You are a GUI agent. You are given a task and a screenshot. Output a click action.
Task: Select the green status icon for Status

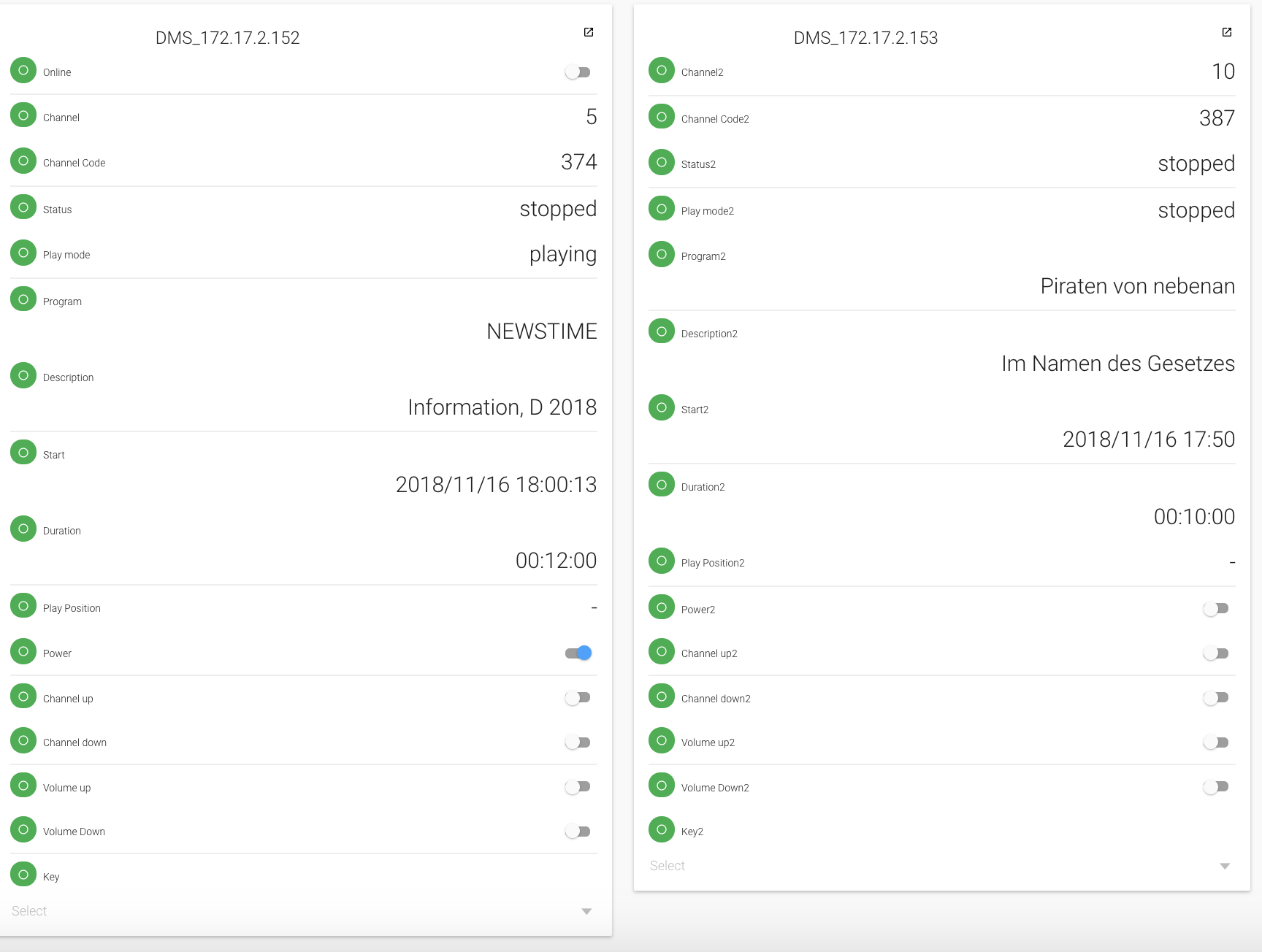[x=23, y=208]
